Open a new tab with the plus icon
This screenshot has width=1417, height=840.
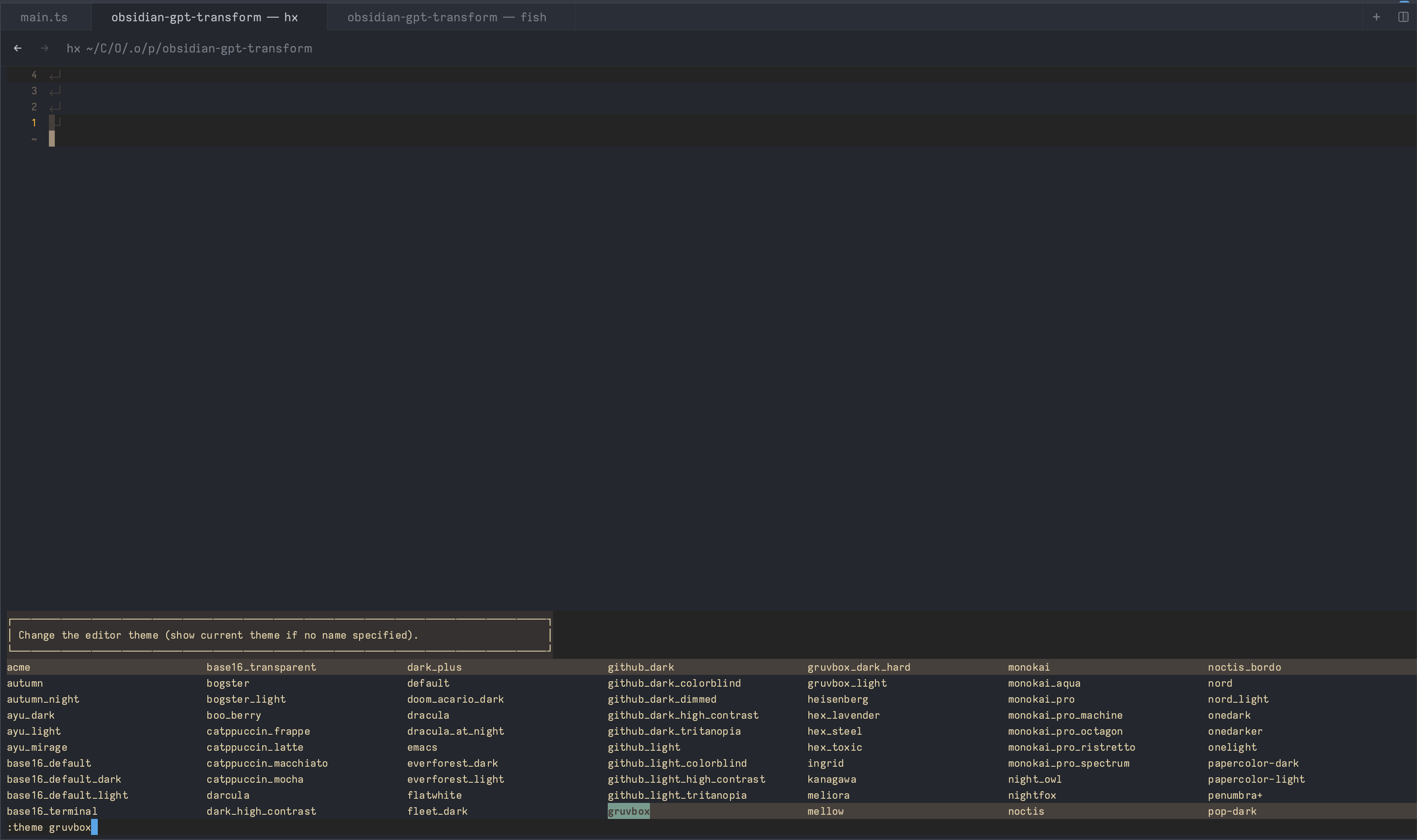pyautogui.click(x=1376, y=16)
